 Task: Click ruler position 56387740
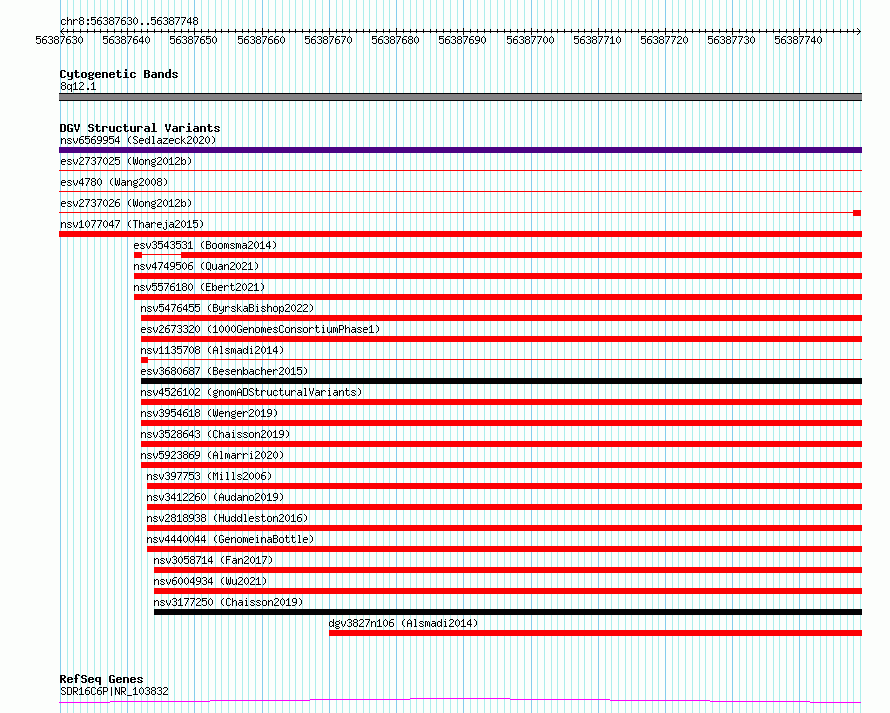798,40
